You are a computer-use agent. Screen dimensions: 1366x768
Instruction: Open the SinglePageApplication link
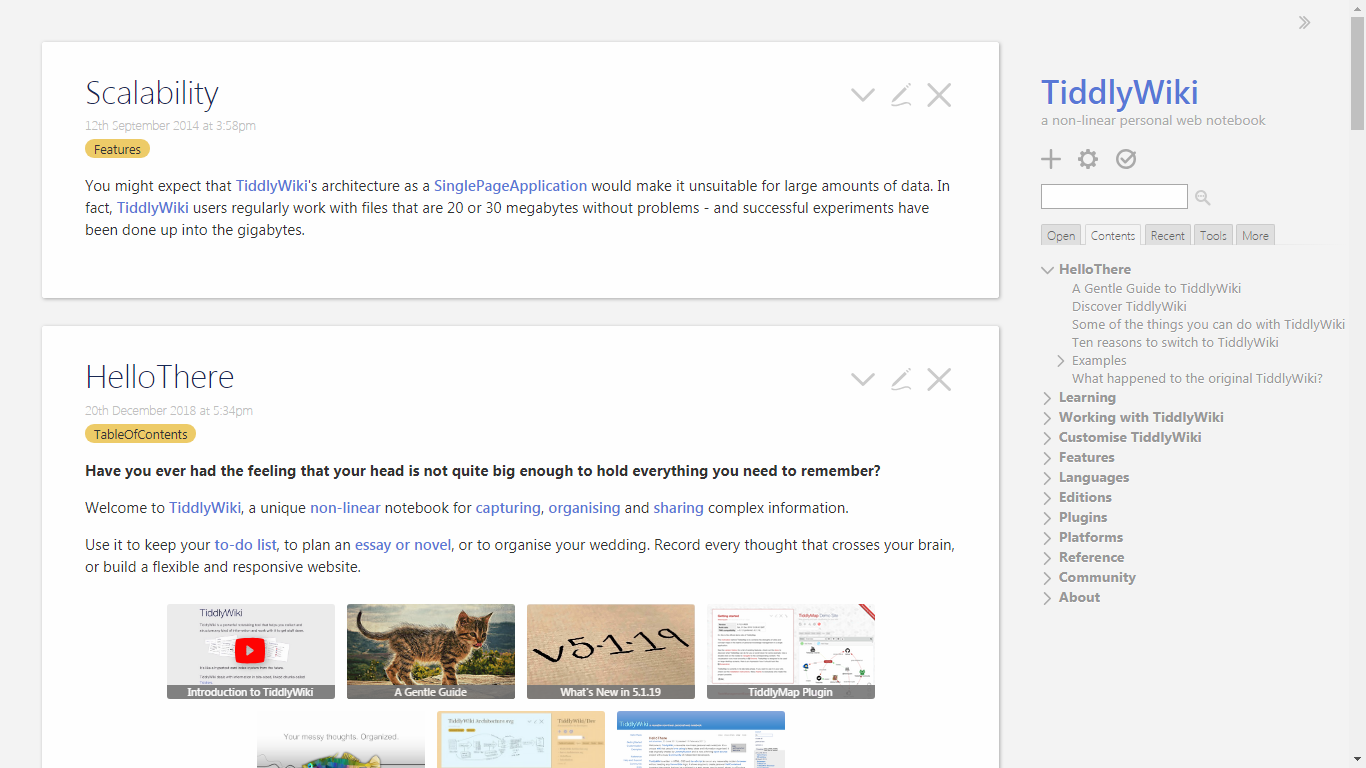click(510, 185)
